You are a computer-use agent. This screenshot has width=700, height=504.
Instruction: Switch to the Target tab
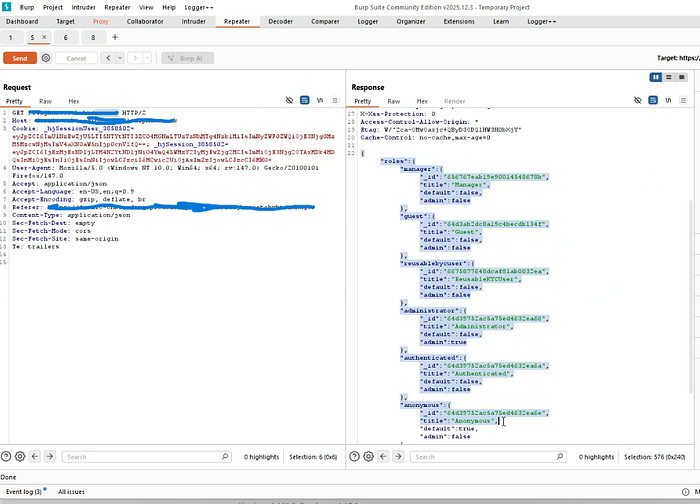click(65, 21)
